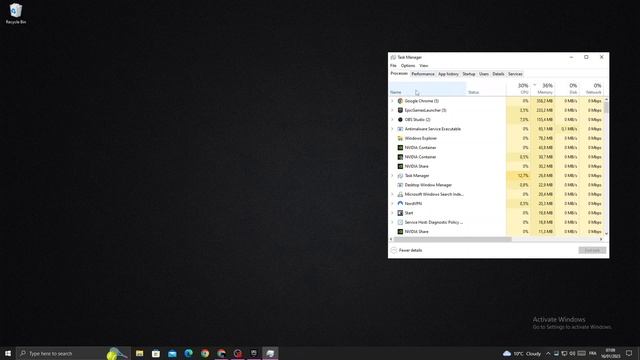Open the notification center icon

click(x=629, y=353)
